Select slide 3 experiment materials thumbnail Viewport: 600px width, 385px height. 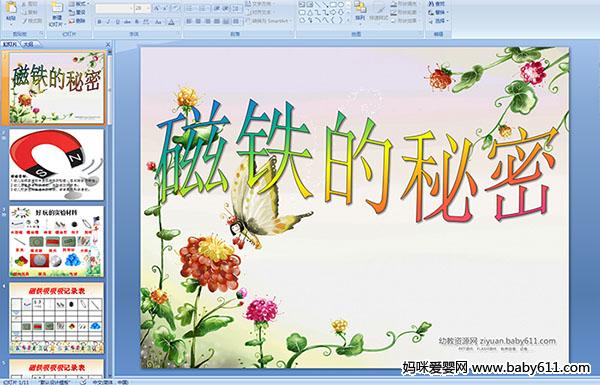[x=57, y=241]
